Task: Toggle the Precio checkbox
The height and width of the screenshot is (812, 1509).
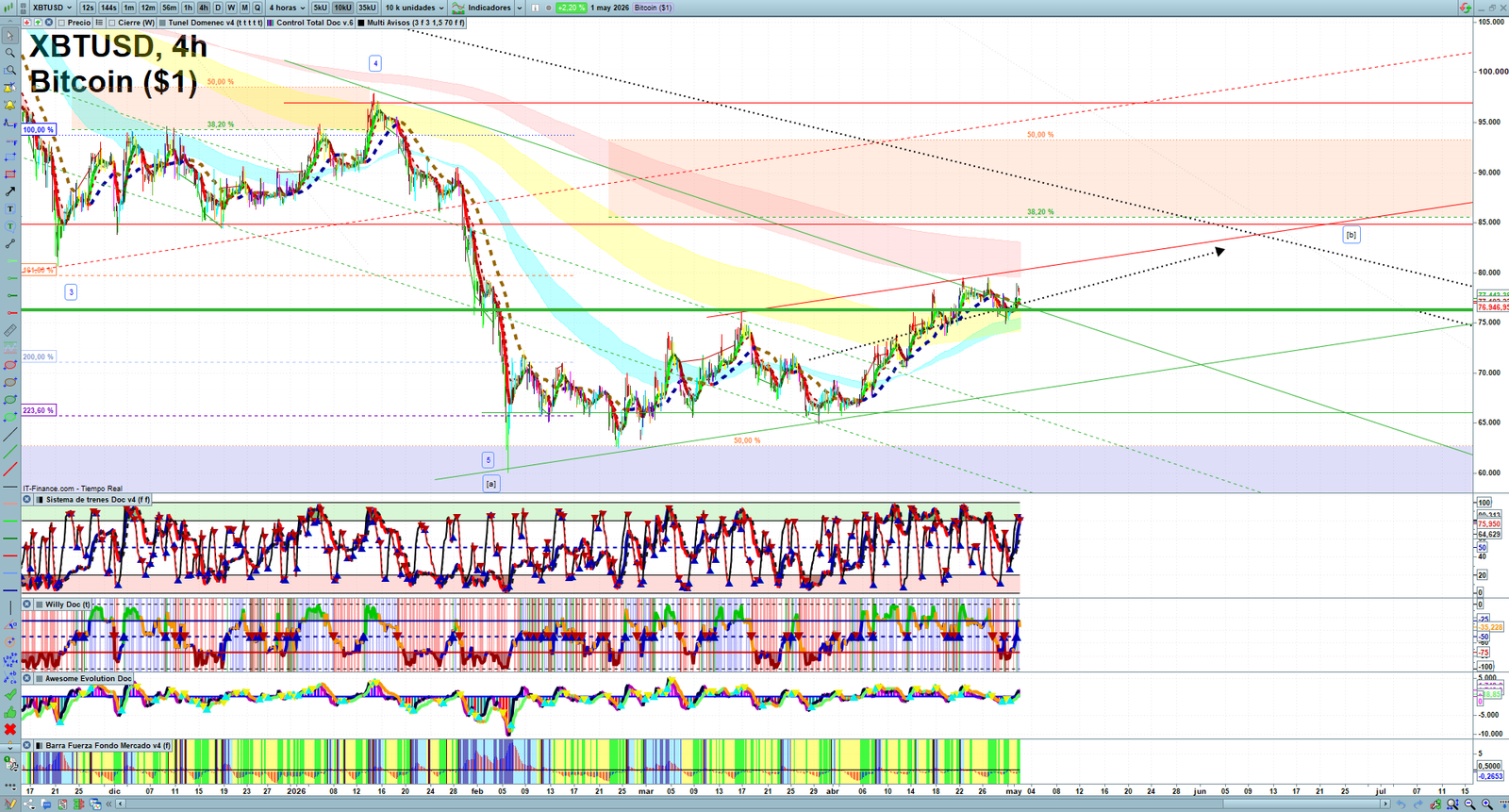Action: click(x=61, y=23)
